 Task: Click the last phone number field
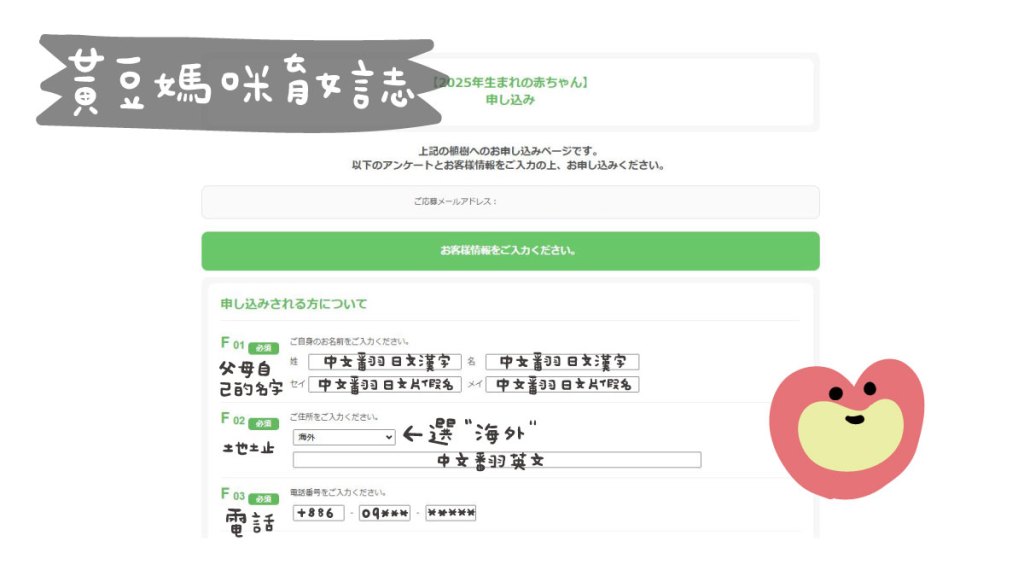pyautogui.click(x=451, y=513)
